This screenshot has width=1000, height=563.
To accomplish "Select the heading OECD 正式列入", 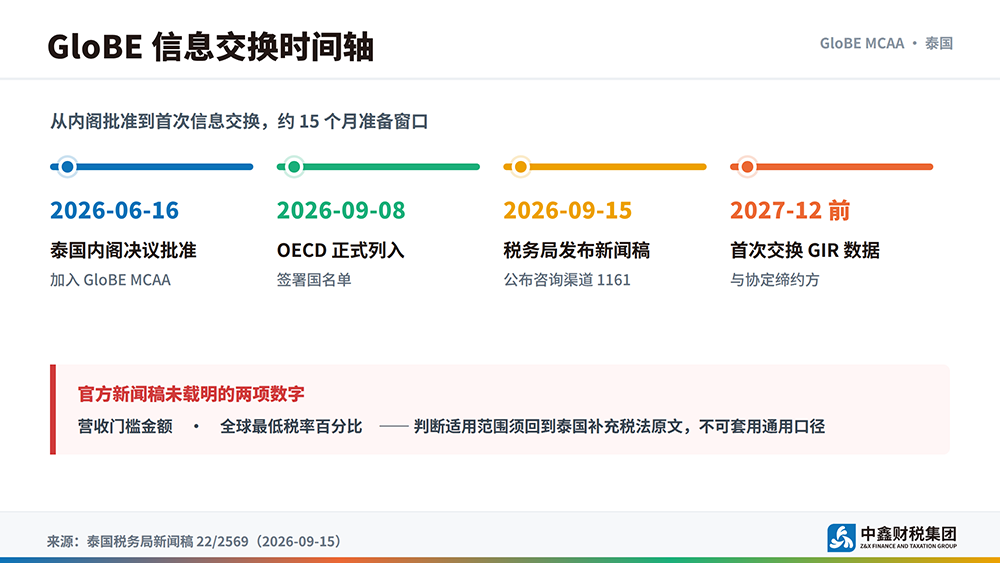I will [341, 250].
